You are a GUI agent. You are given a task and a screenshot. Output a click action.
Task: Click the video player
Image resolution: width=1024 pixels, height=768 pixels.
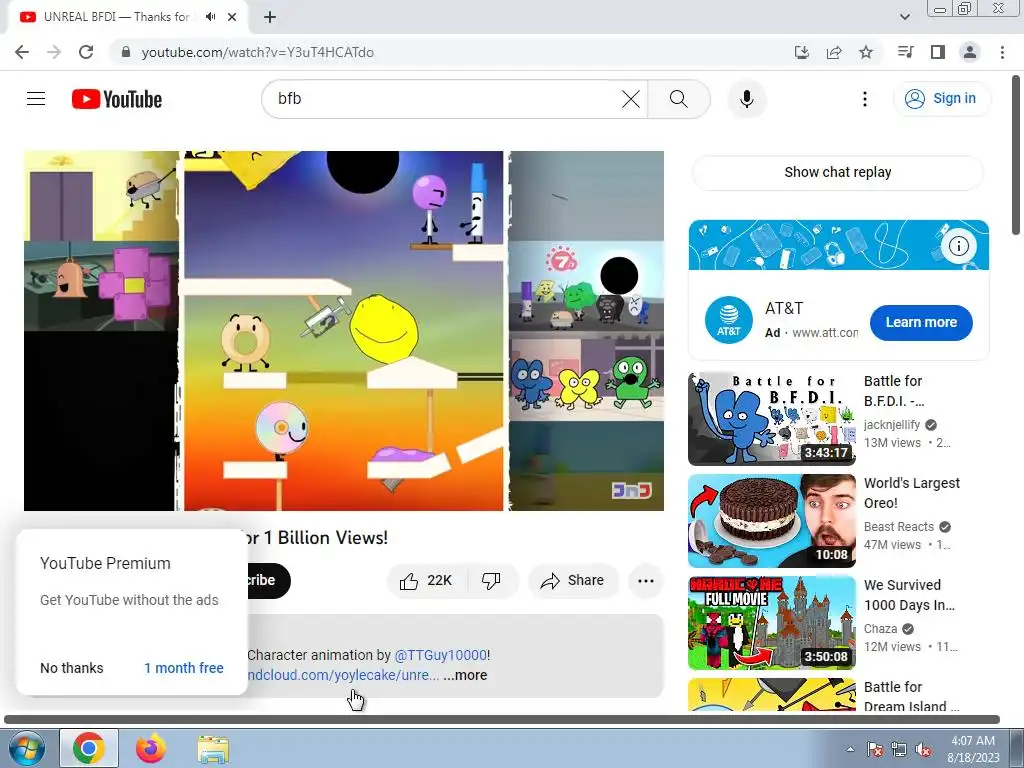point(344,330)
